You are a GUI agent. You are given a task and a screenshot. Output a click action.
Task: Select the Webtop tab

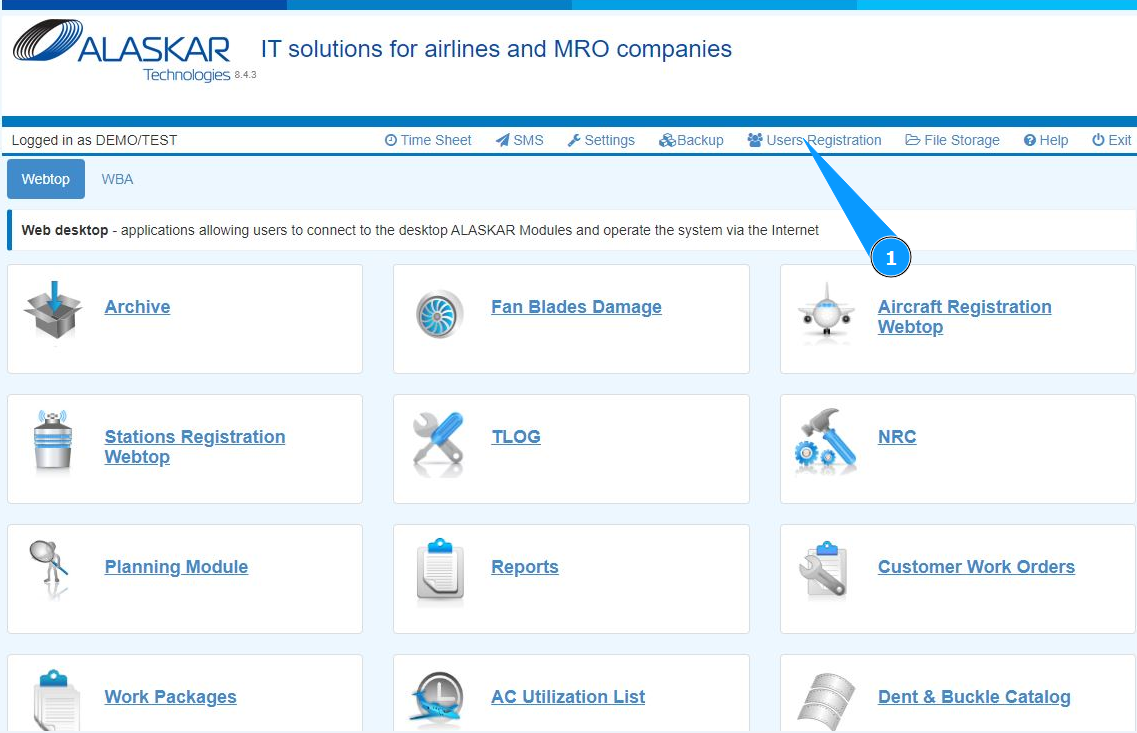click(x=46, y=179)
